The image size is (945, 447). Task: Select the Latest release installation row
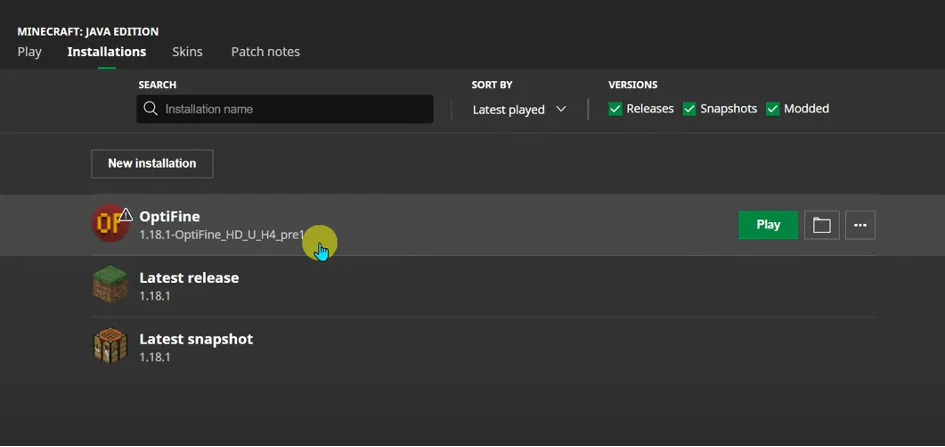tap(480, 286)
